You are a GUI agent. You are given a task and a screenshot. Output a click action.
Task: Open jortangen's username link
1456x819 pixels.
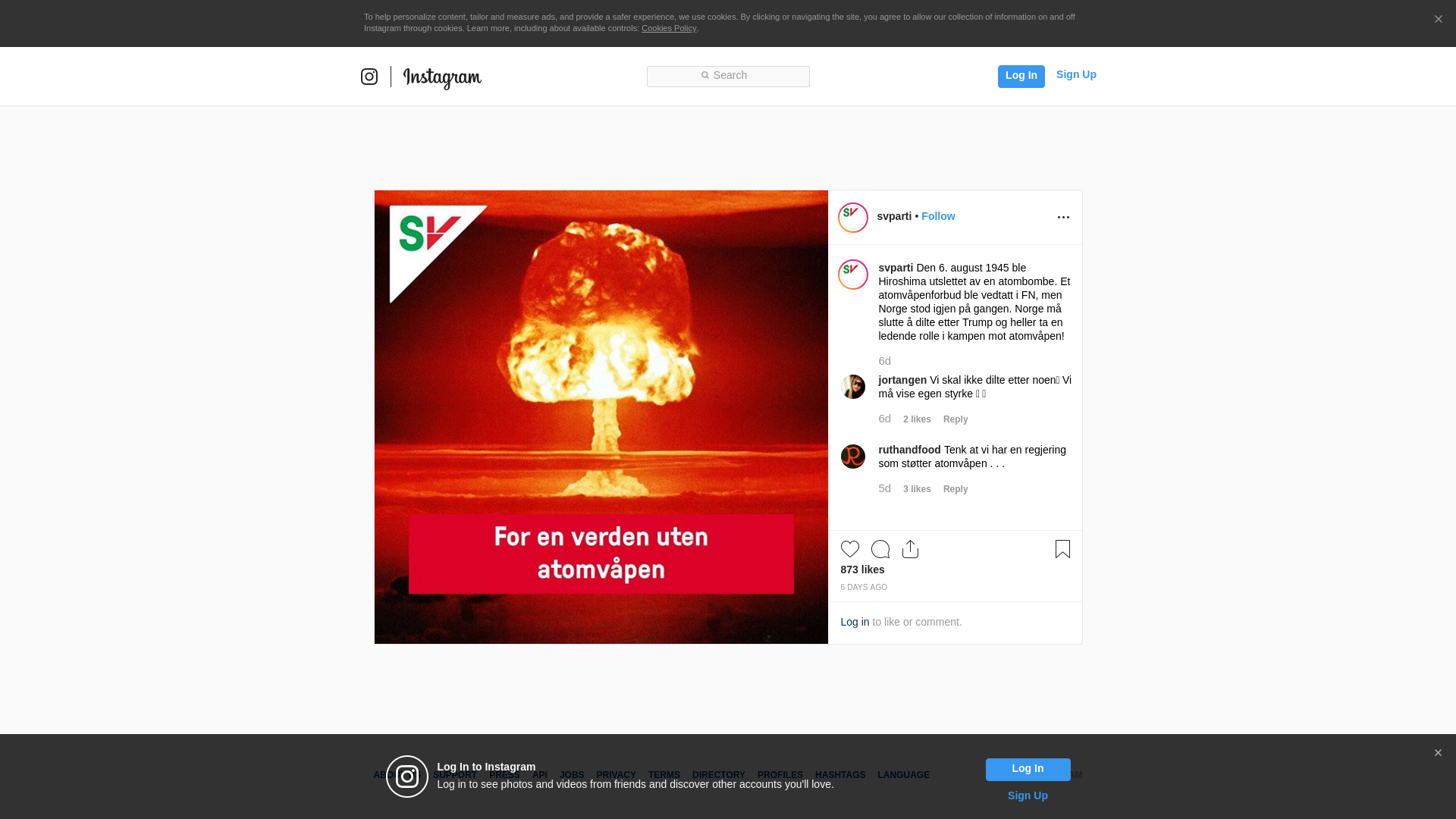click(x=902, y=380)
